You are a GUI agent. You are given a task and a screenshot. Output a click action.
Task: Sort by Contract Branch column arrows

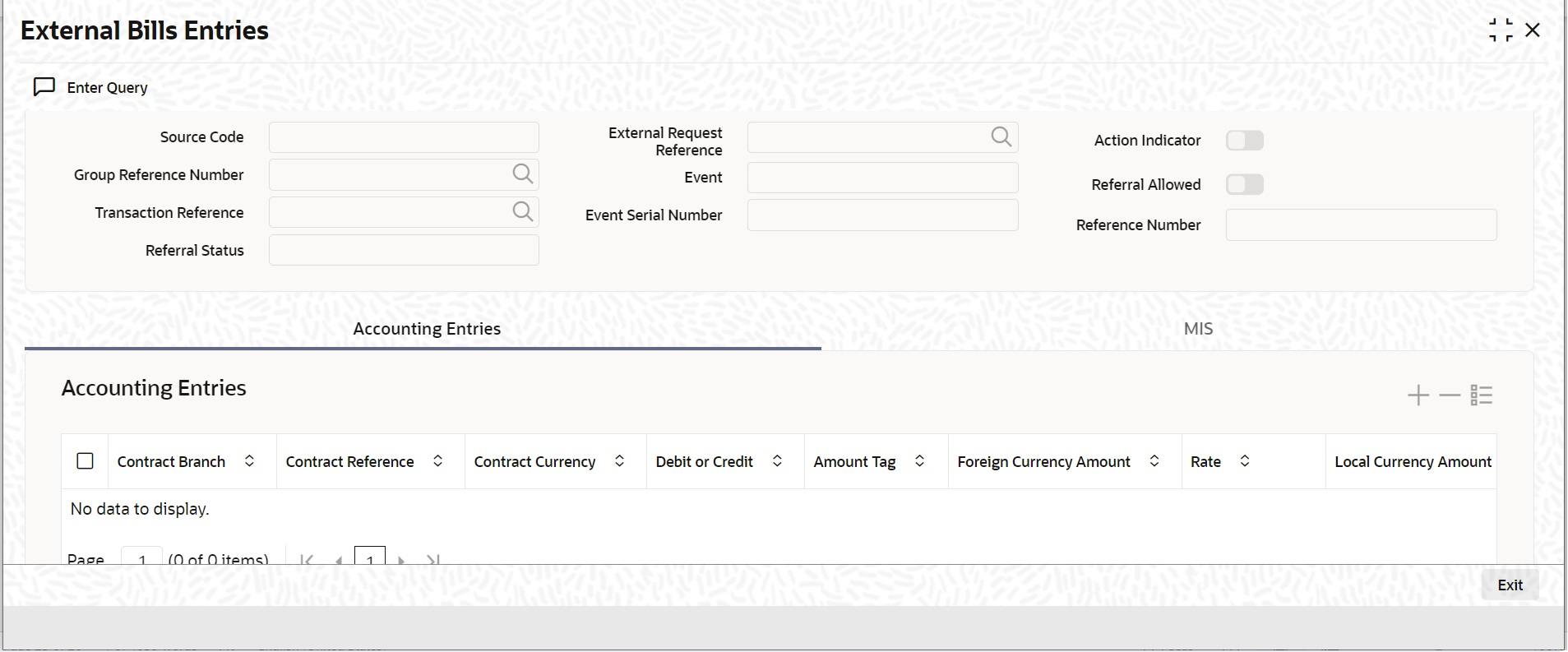249,461
